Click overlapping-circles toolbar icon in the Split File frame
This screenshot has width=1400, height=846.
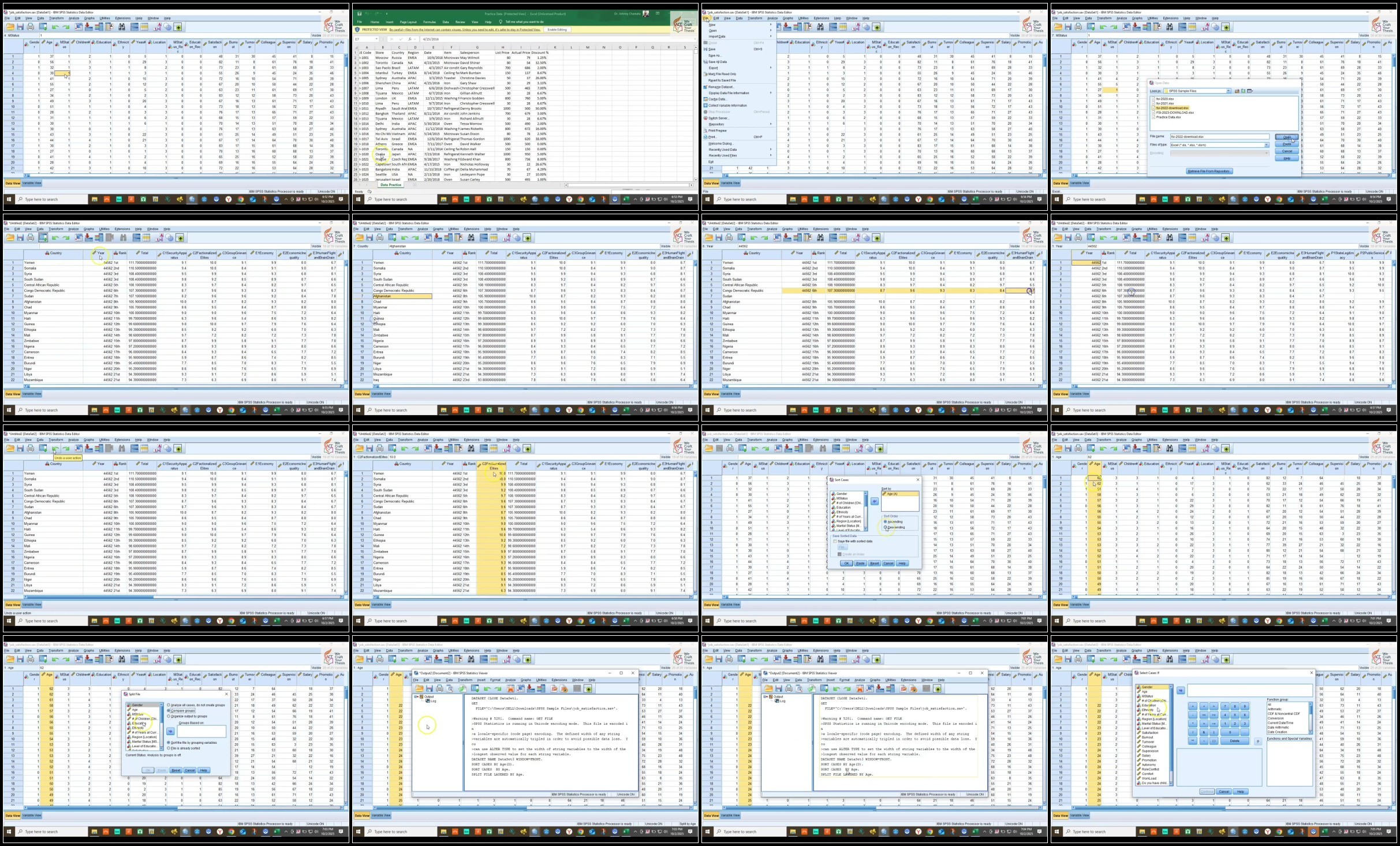tap(168, 659)
